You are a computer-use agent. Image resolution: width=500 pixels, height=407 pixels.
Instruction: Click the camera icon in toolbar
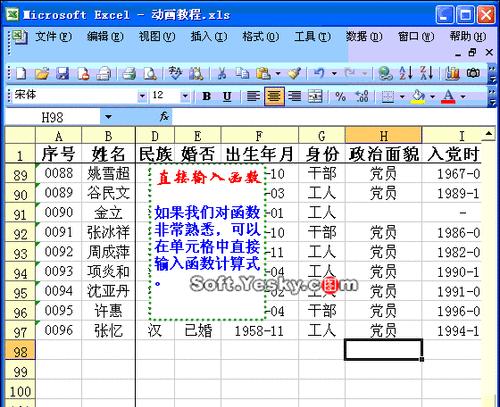473,73
